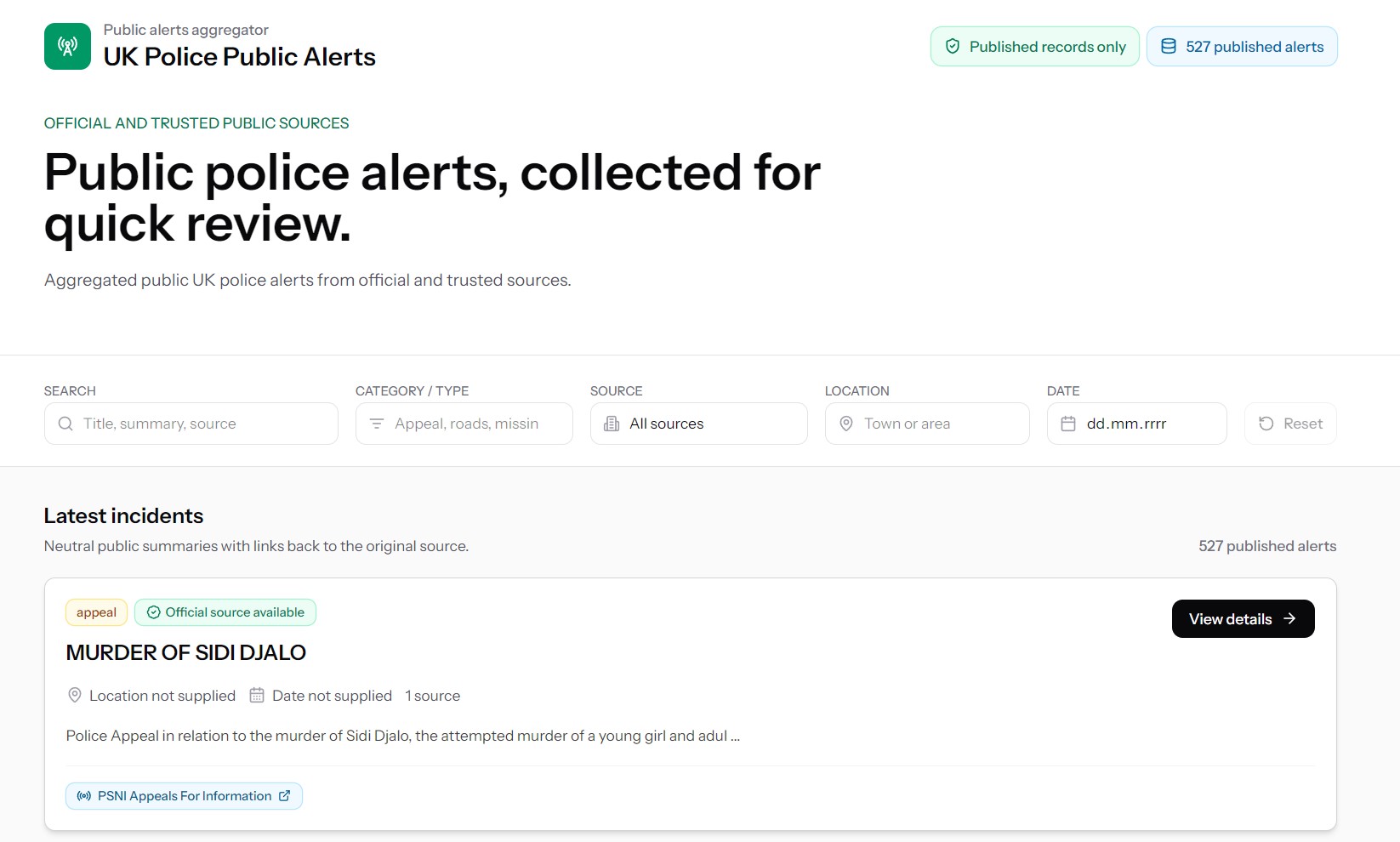This screenshot has height=842, width=1400.
Task: Click the green broadcast tower logo icon
Action: (x=67, y=46)
